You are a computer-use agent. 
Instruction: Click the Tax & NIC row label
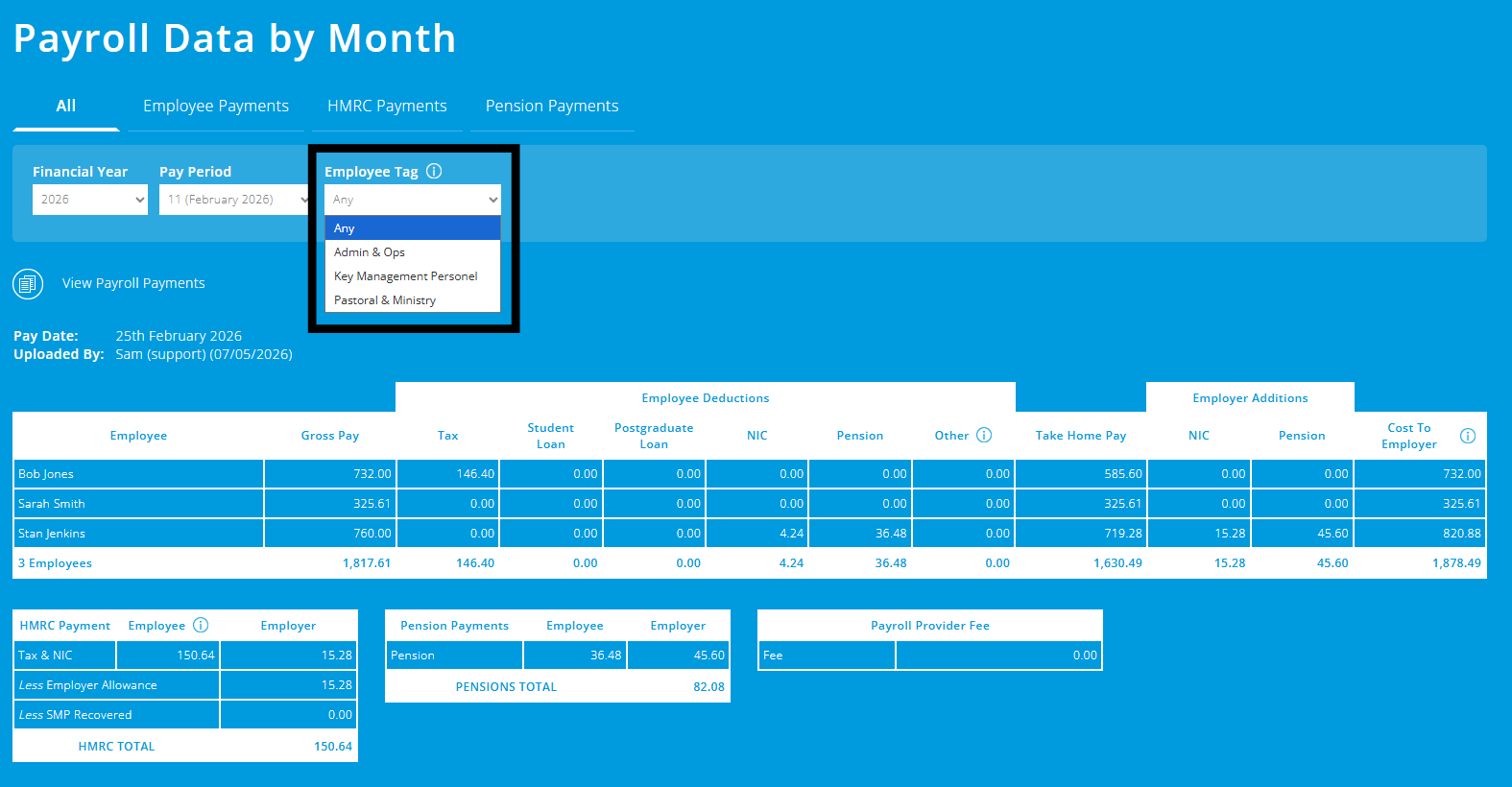[x=45, y=656]
